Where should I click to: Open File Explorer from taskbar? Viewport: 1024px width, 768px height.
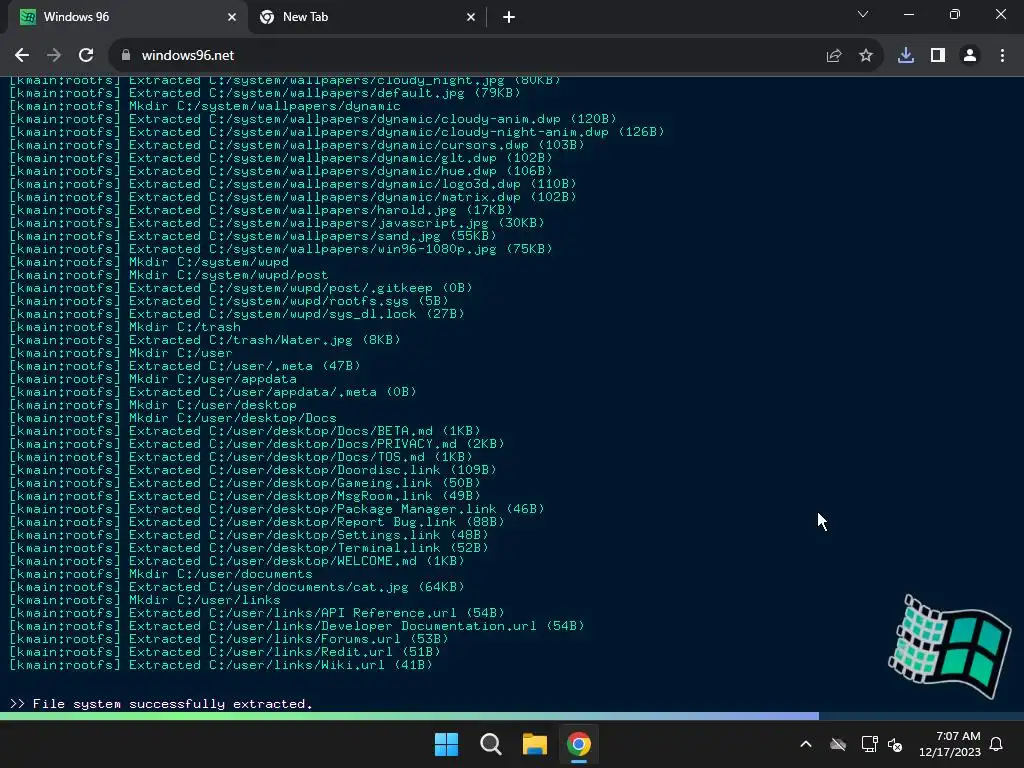[534, 744]
